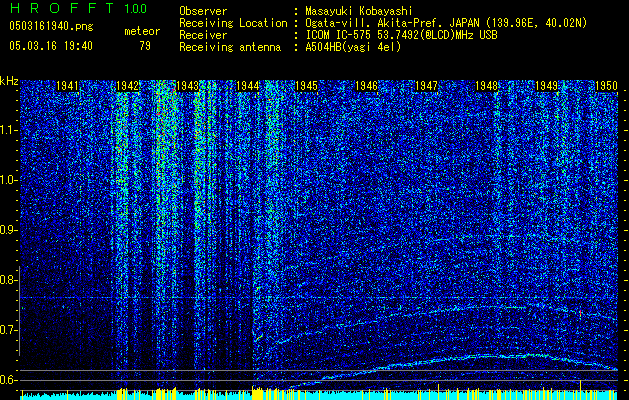The height and width of the screenshot is (400, 629).
Task: Click the Receiving Location label
Action: [x=227, y=22]
